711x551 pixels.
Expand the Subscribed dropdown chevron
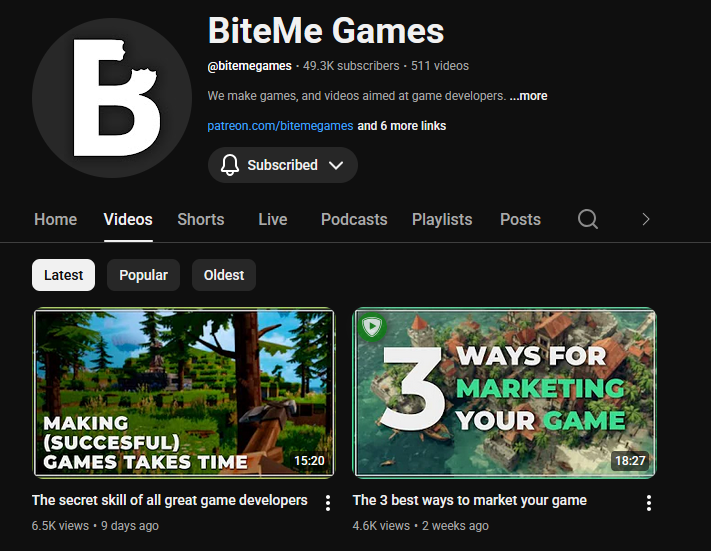pos(336,165)
